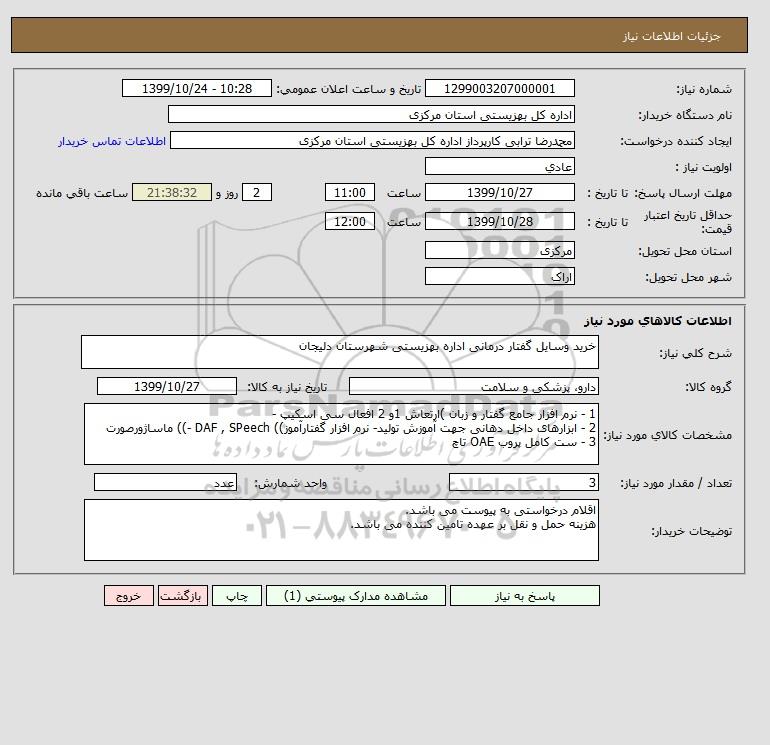
Task: Click the label مشخصات کالای مورد نیاز
Action: 668,435
